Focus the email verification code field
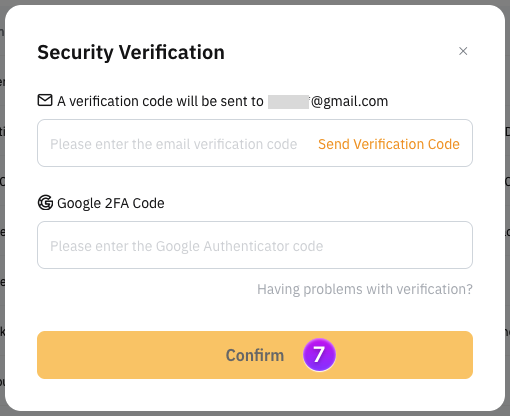510x416 pixels. pyautogui.click(x=255, y=143)
